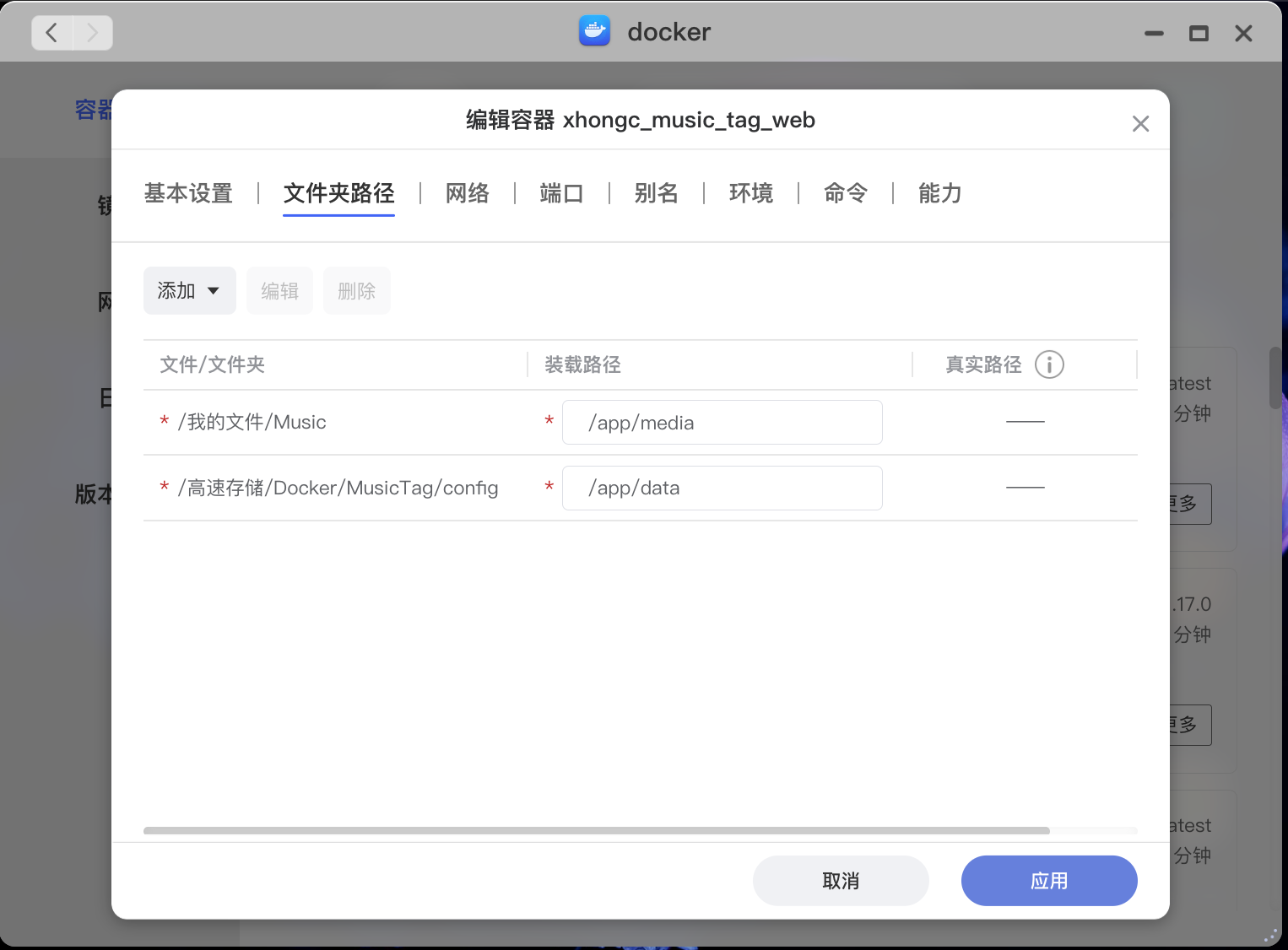Viewport: 1288px width, 950px height.
Task: Minimize the docker window
Action: [x=1154, y=34]
